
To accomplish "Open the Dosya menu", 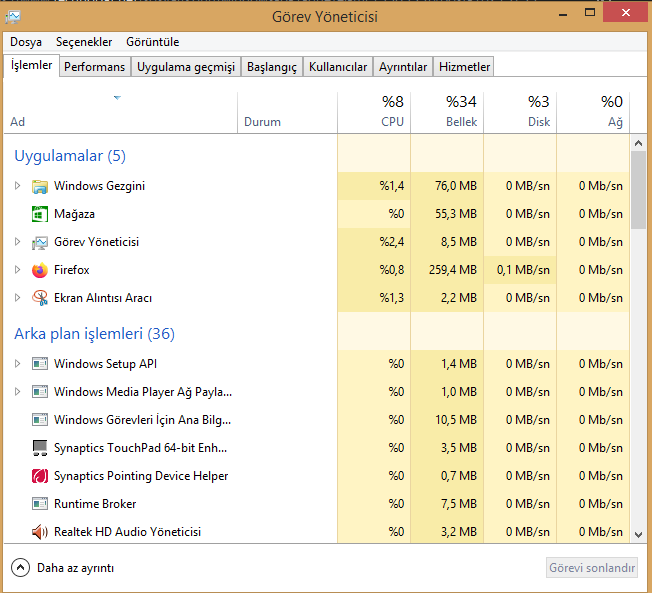I will pyautogui.click(x=26, y=42).
